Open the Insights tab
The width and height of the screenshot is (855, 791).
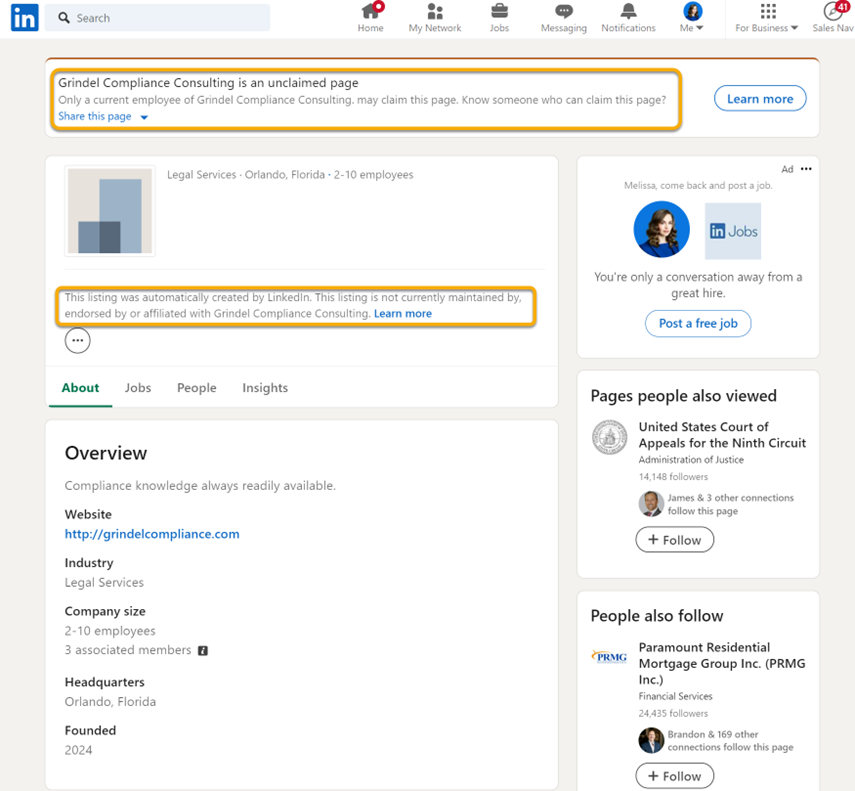[264, 387]
